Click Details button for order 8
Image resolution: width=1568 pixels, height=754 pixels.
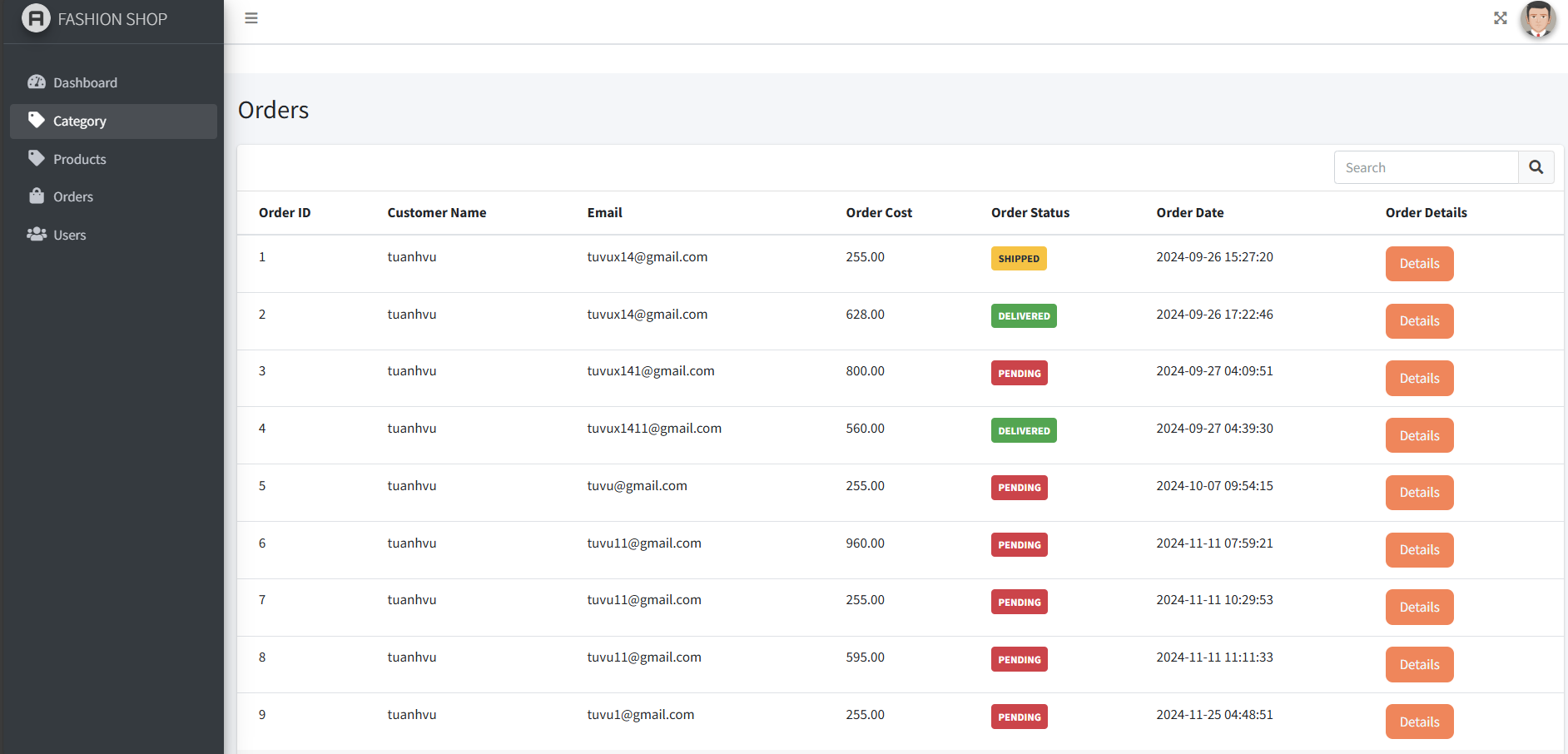coord(1419,665)
